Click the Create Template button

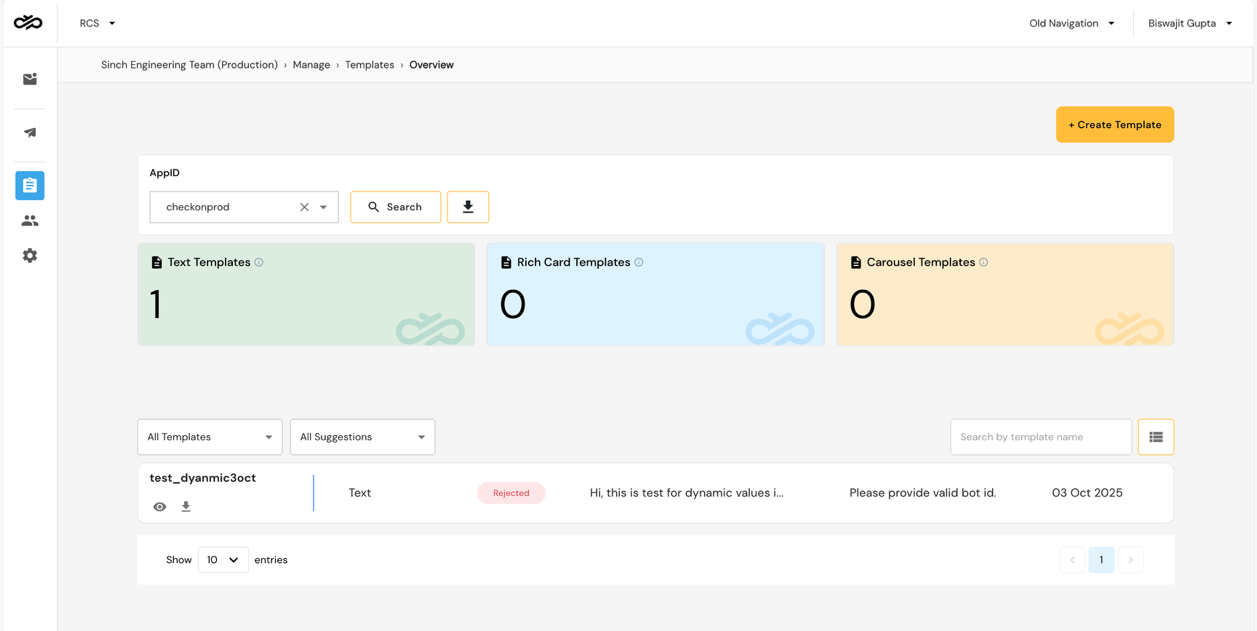click(x=1115, y=125)
